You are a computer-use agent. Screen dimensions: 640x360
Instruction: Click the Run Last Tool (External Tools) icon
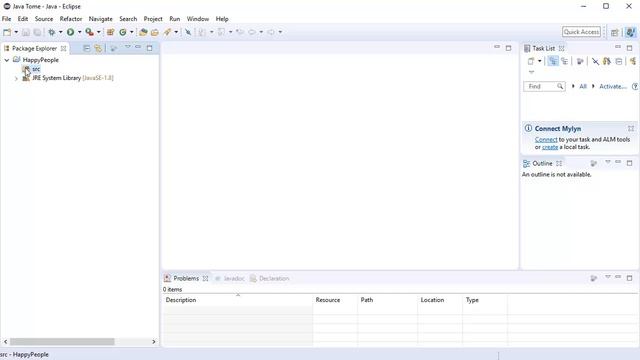89,32
